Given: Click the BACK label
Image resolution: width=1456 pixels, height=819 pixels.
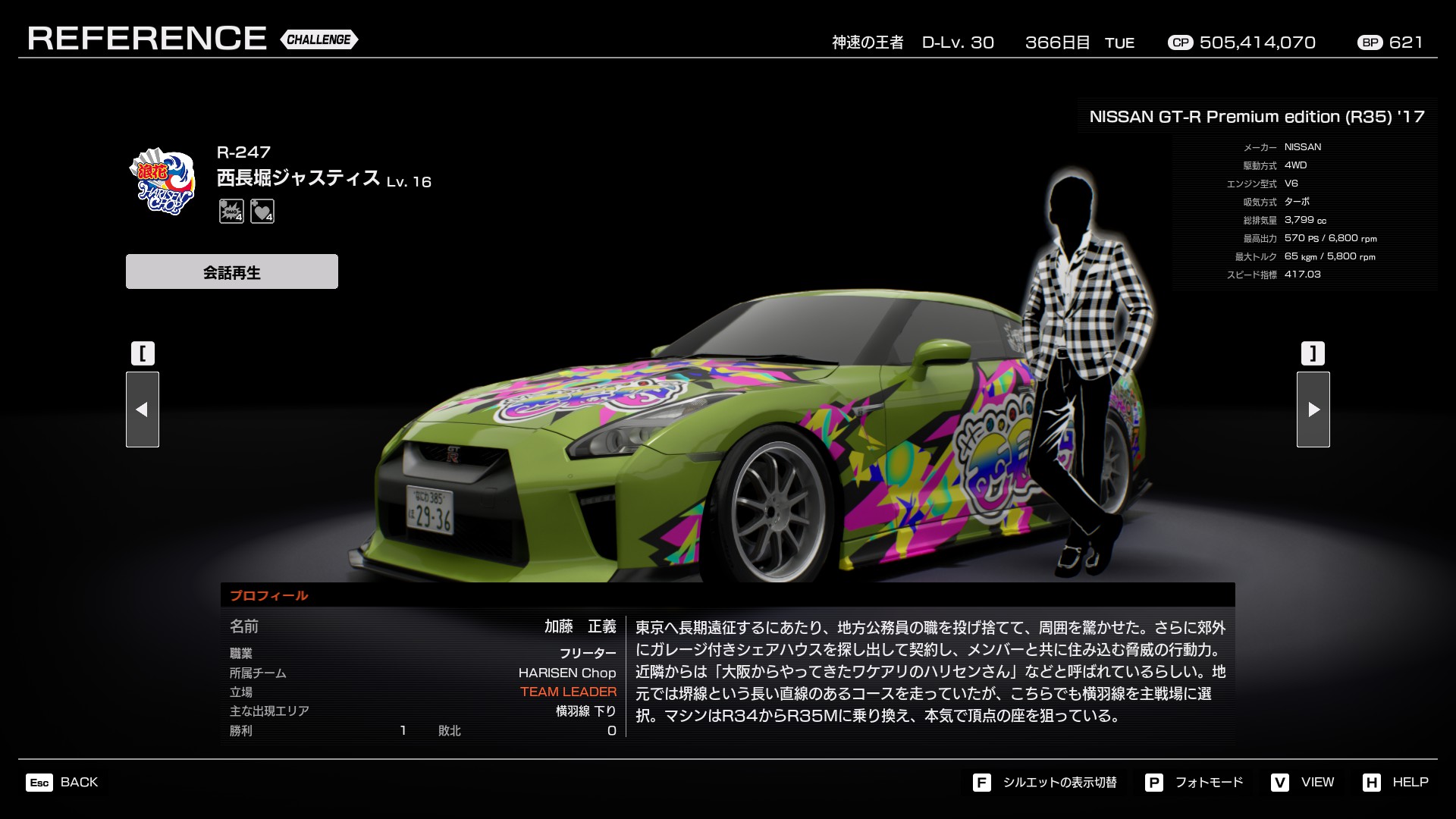Looking at the screenshot, I should click(79, 783).
